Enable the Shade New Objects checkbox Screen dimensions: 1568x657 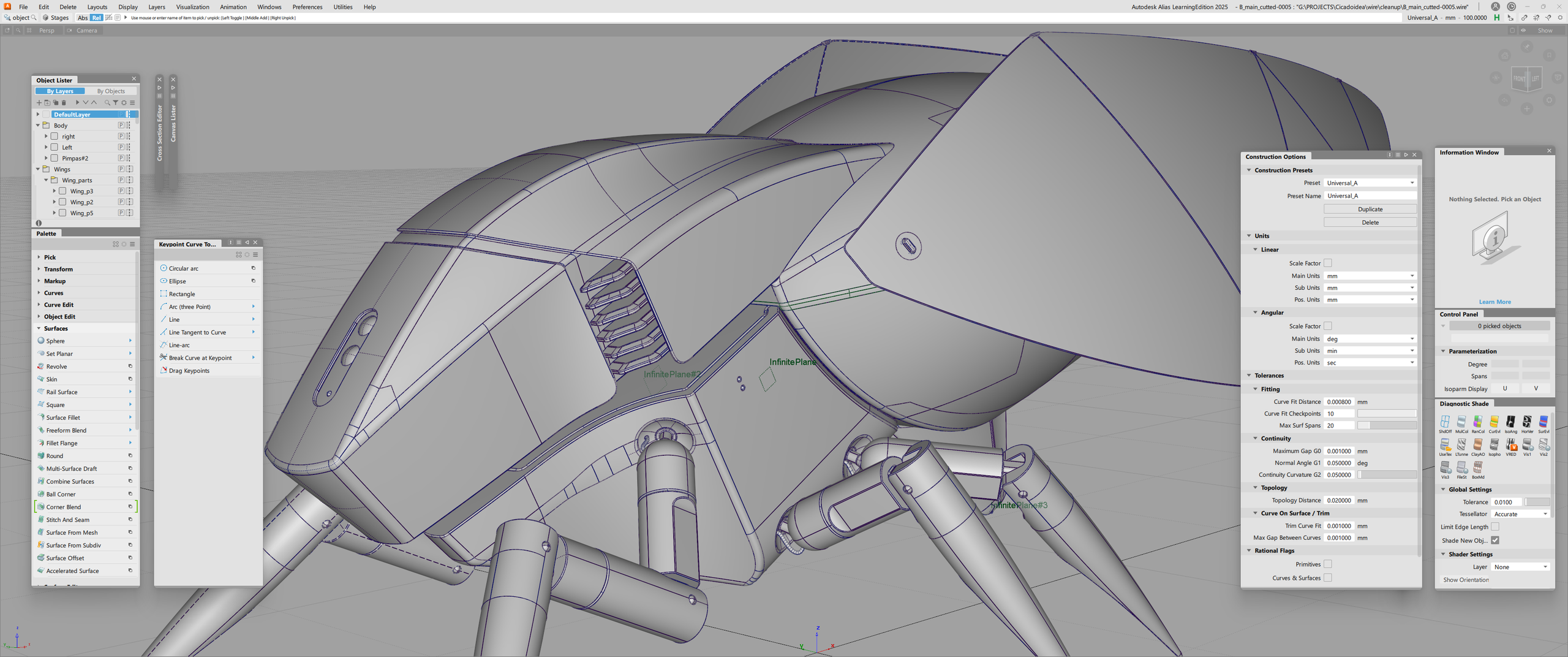coord(1495,540)
